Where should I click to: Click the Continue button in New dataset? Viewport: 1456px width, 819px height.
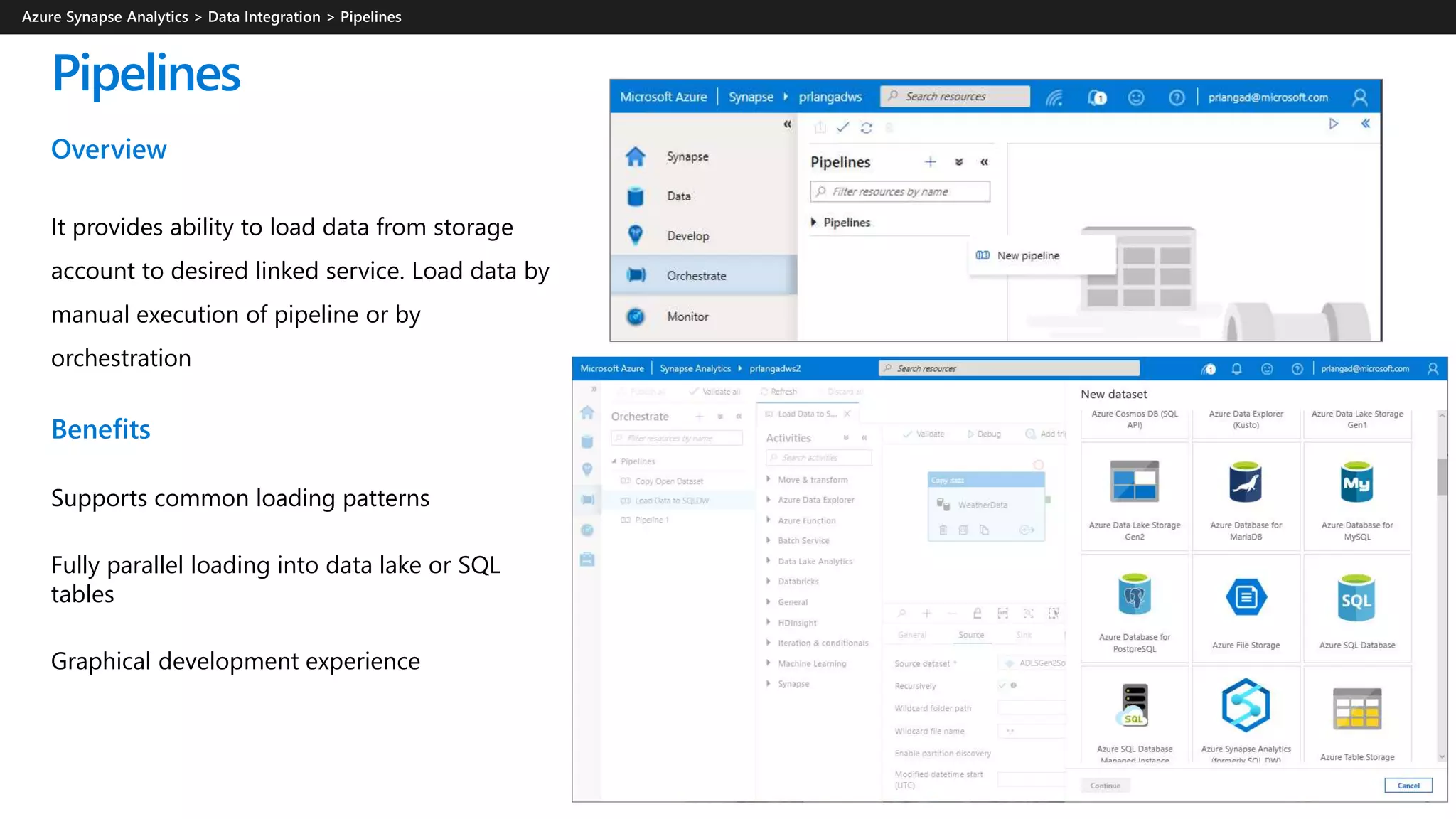[x=1106, y=786]
